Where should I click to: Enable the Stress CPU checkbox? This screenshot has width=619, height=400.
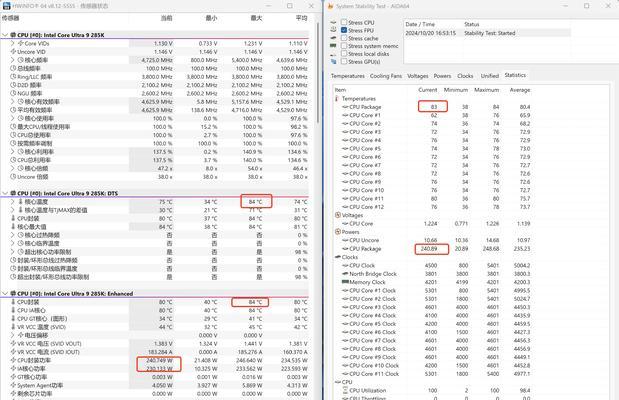[x=344, y=23]
